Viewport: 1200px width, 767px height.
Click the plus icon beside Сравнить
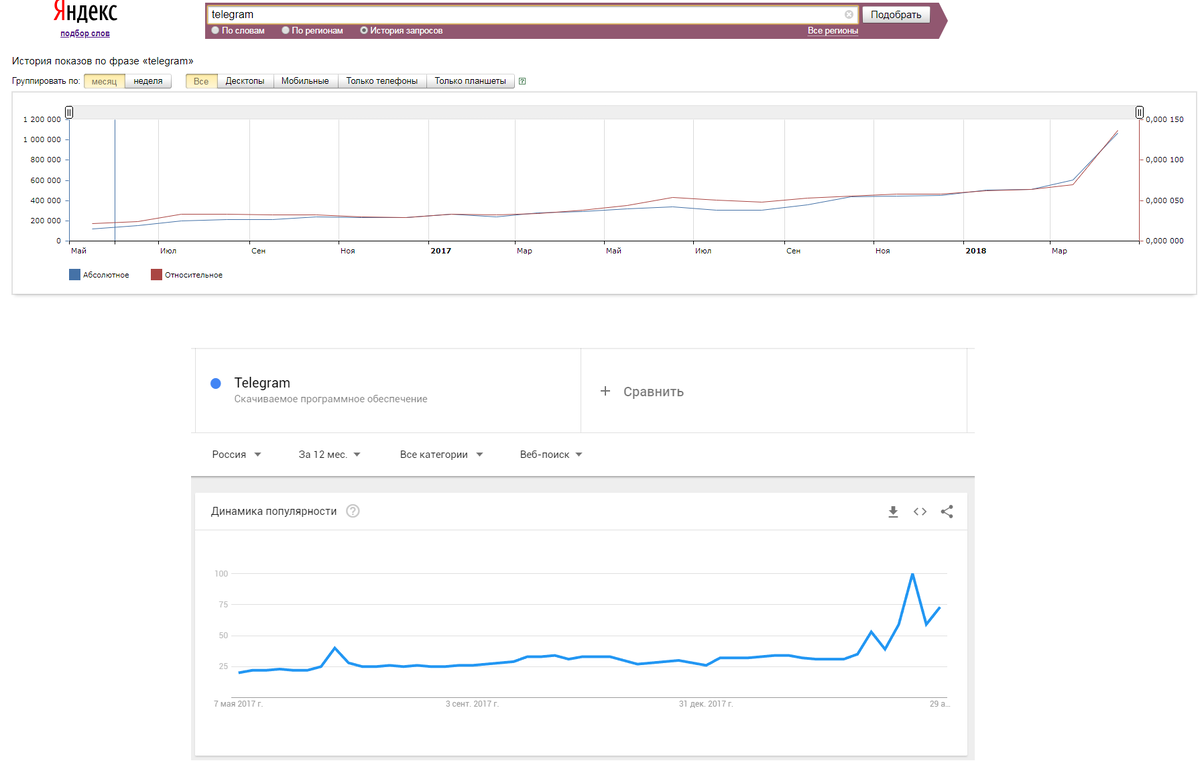[605, 391]
